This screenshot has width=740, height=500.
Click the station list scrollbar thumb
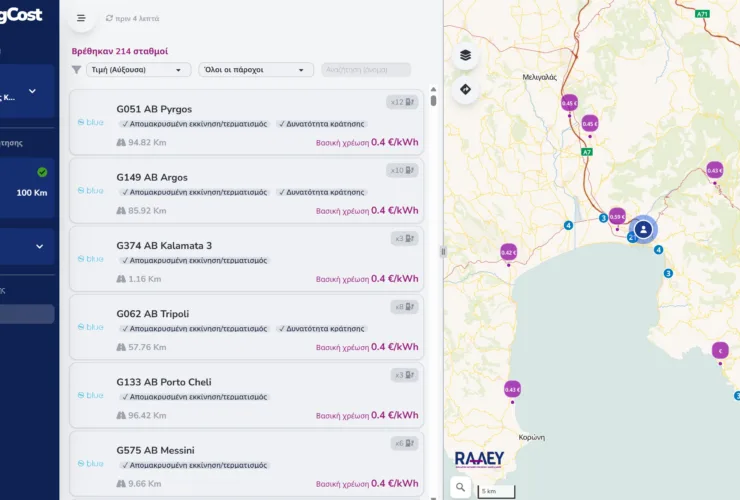pos(433,101)
